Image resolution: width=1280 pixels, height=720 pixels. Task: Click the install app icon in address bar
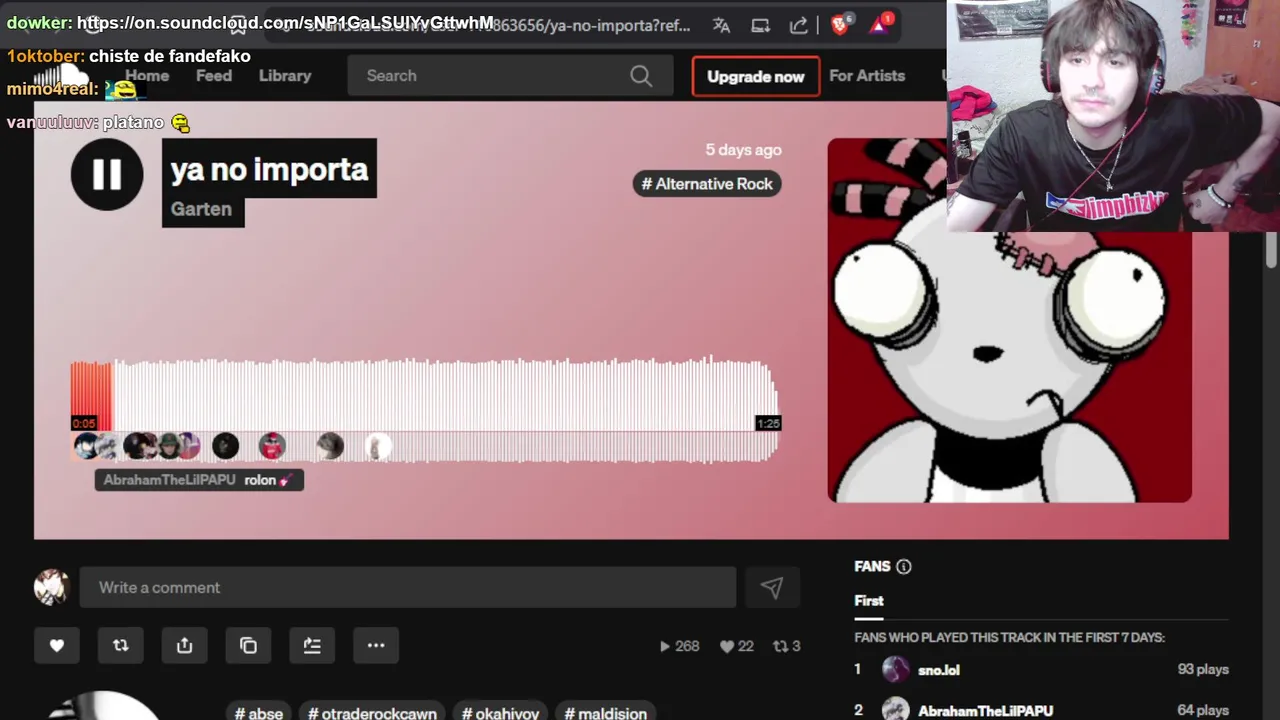760,26
